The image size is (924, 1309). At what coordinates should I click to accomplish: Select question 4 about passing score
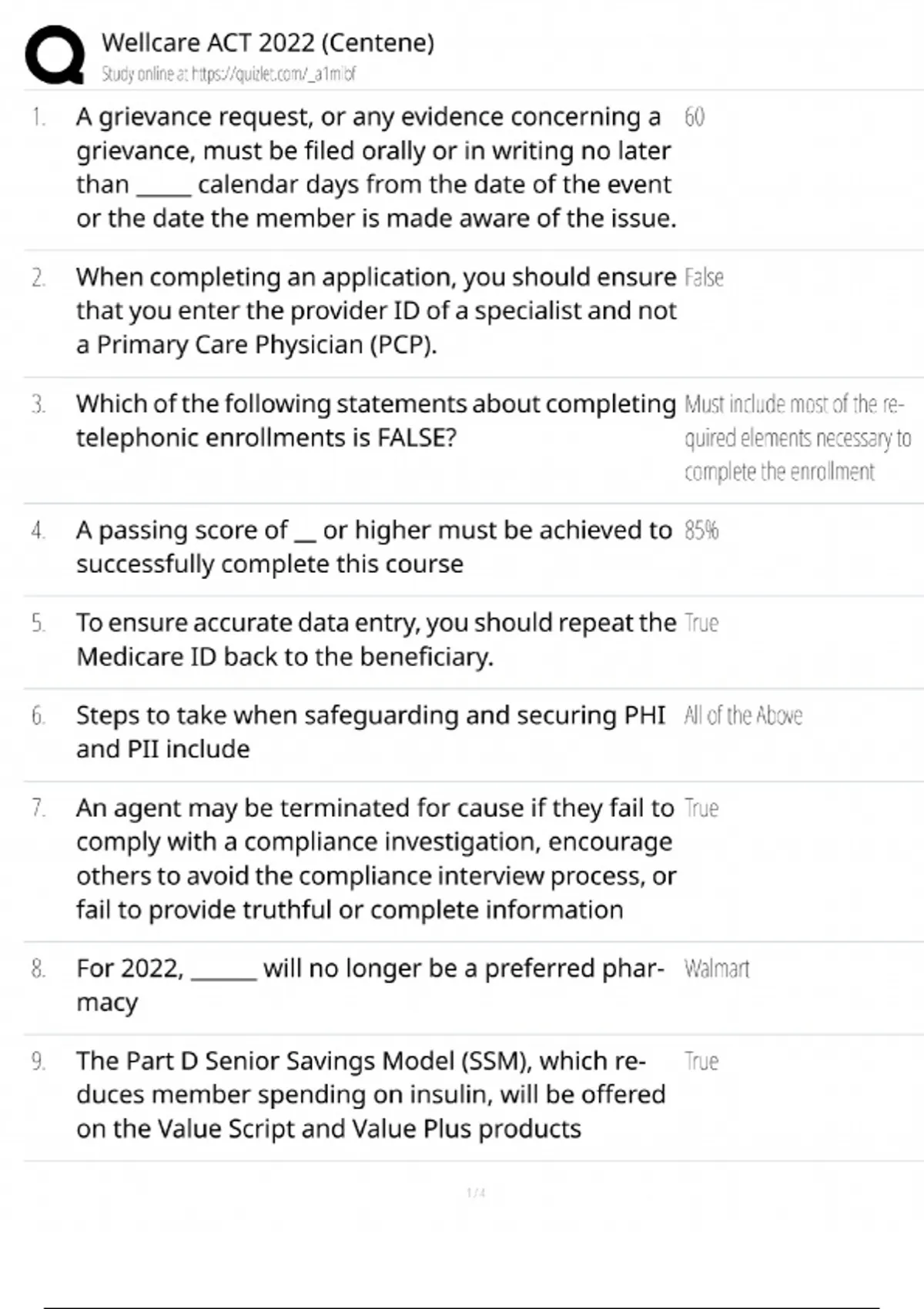click(373, 547)
